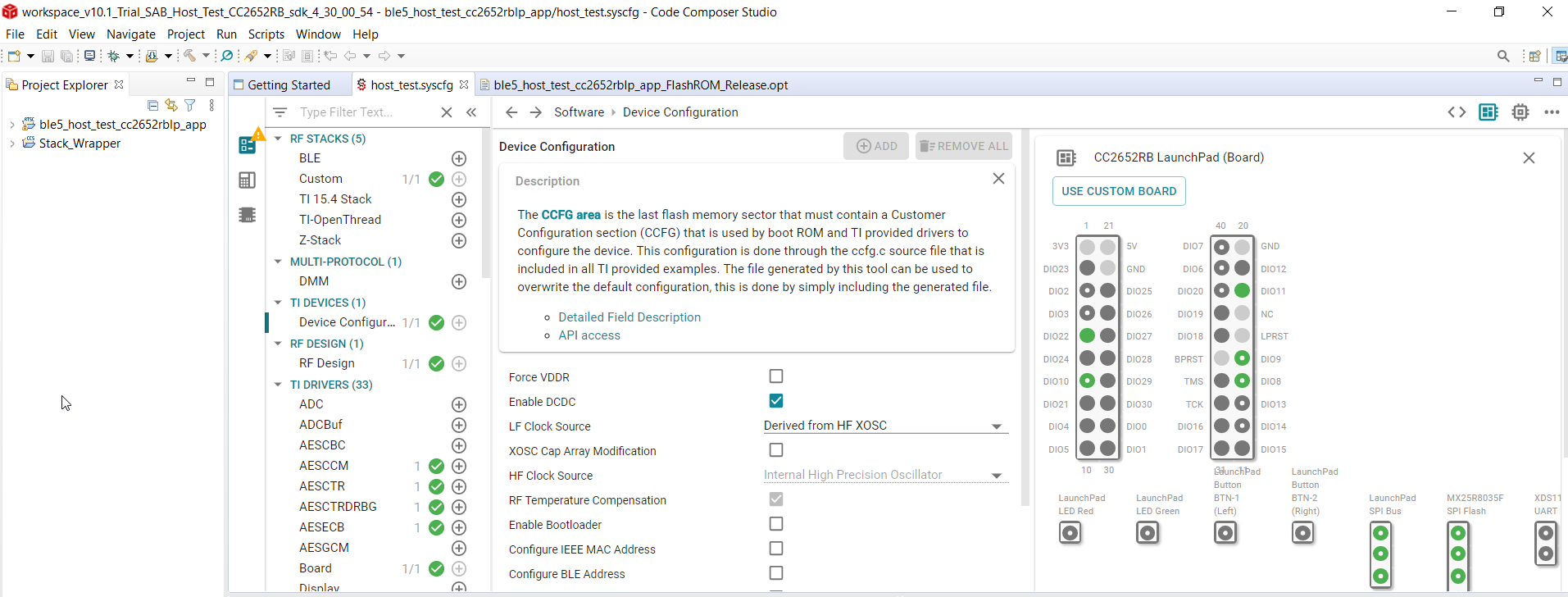The width and height of the screenshot is (1568, 597).
Task: Click the Build hammer icon
Action: pos(189,56)
